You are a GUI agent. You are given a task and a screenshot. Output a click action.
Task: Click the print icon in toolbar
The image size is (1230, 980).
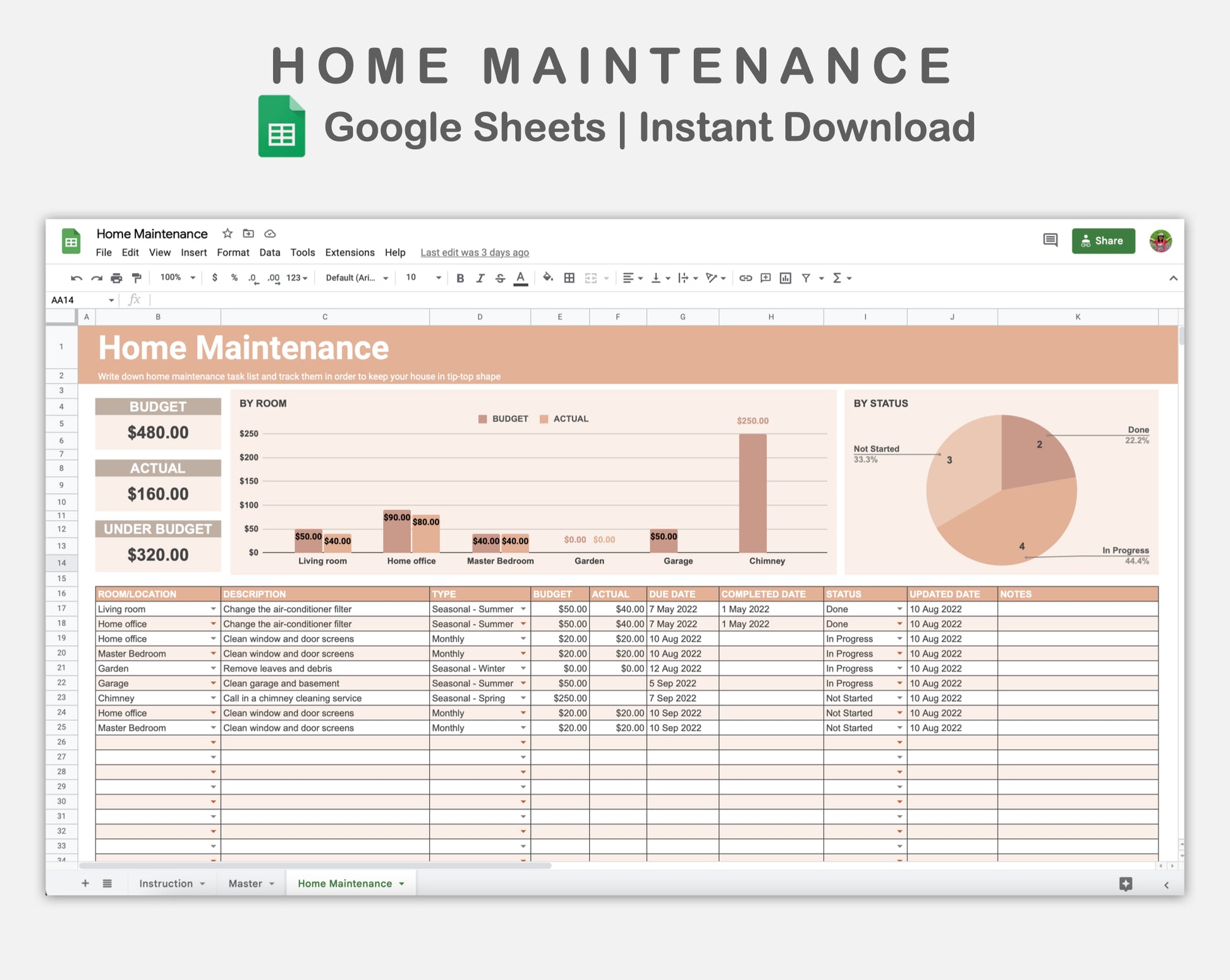[x=116, y=278]
